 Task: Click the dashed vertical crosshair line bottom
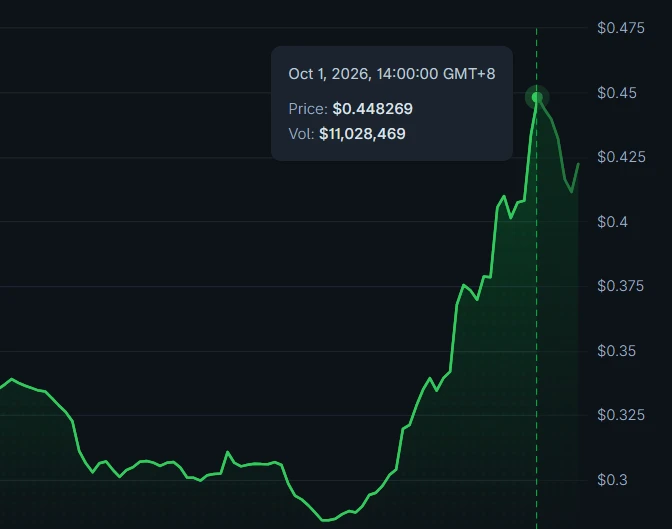click(537, 521)
